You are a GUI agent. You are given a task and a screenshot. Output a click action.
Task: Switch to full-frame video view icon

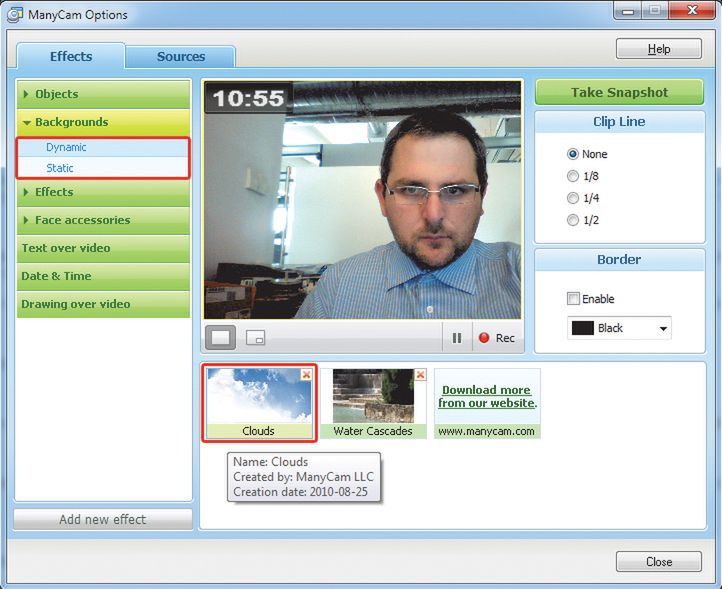[221, 338]
